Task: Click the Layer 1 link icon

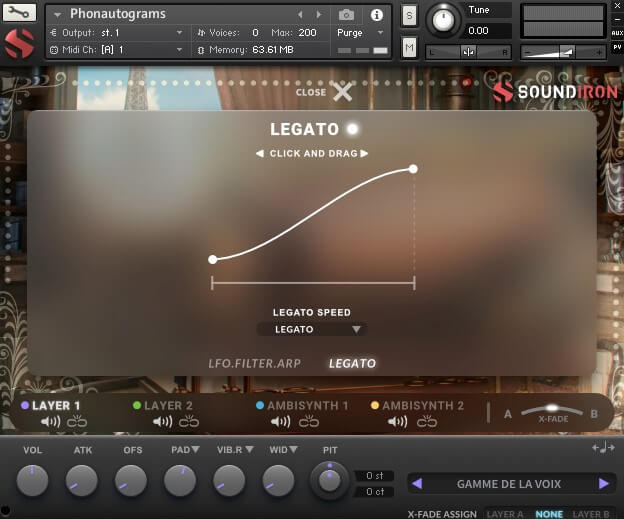Action: pyautogui.click(x=77, y=421)
